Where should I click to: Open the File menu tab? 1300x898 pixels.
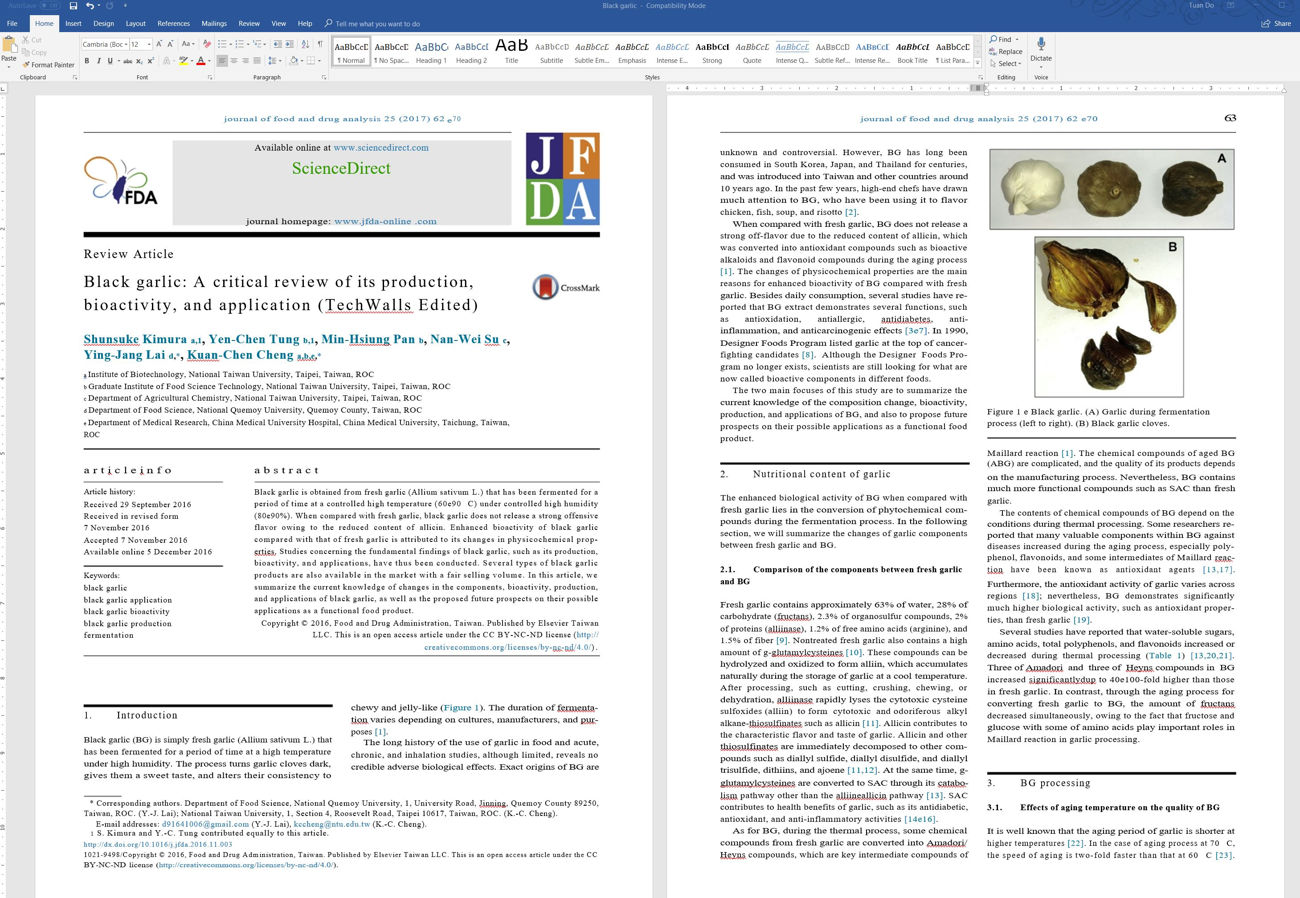[x=12, y=23]
